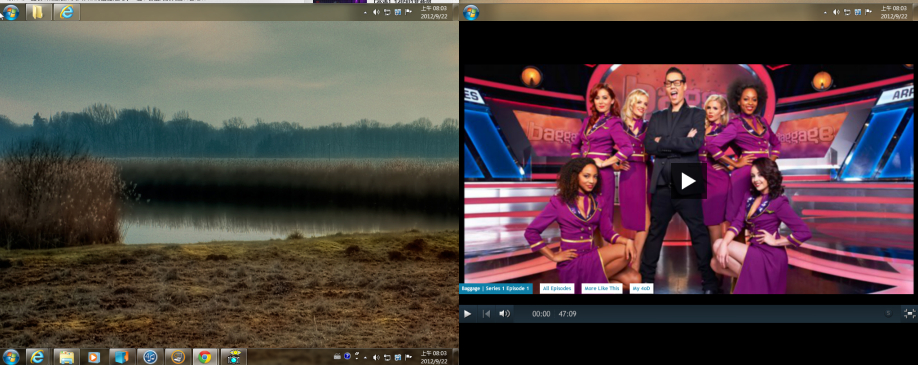Open system volume icon in bottom-left tray
The image size is (918, 365).
click(376, 357)
